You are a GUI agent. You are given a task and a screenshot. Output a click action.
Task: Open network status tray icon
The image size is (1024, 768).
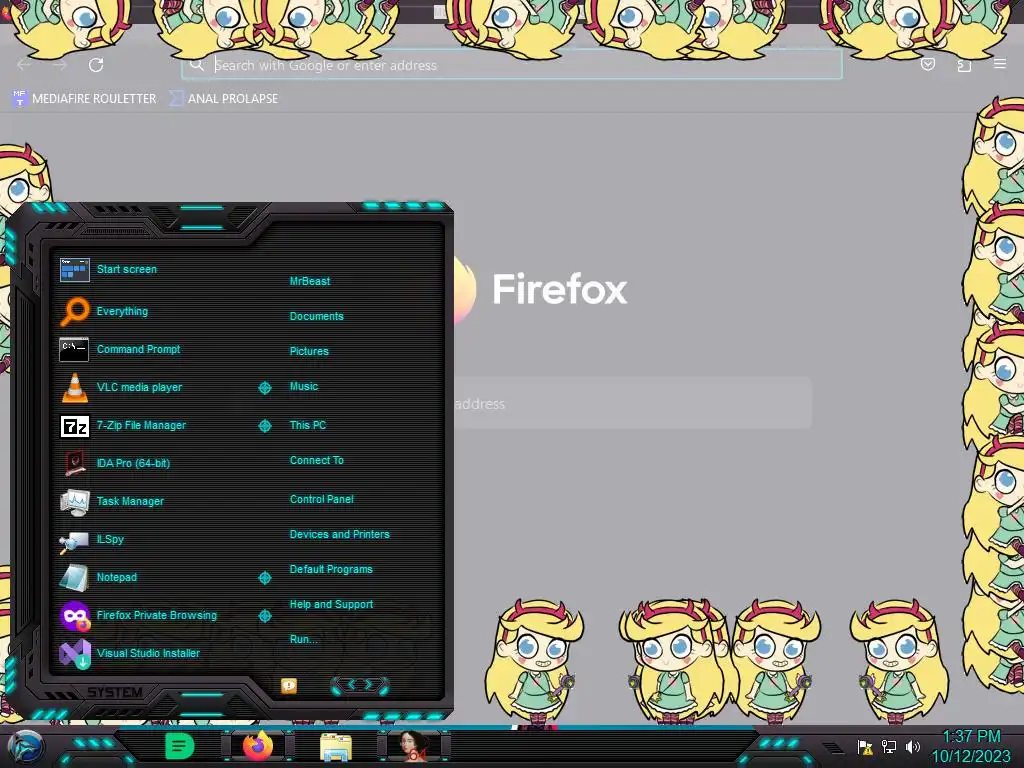889,746
